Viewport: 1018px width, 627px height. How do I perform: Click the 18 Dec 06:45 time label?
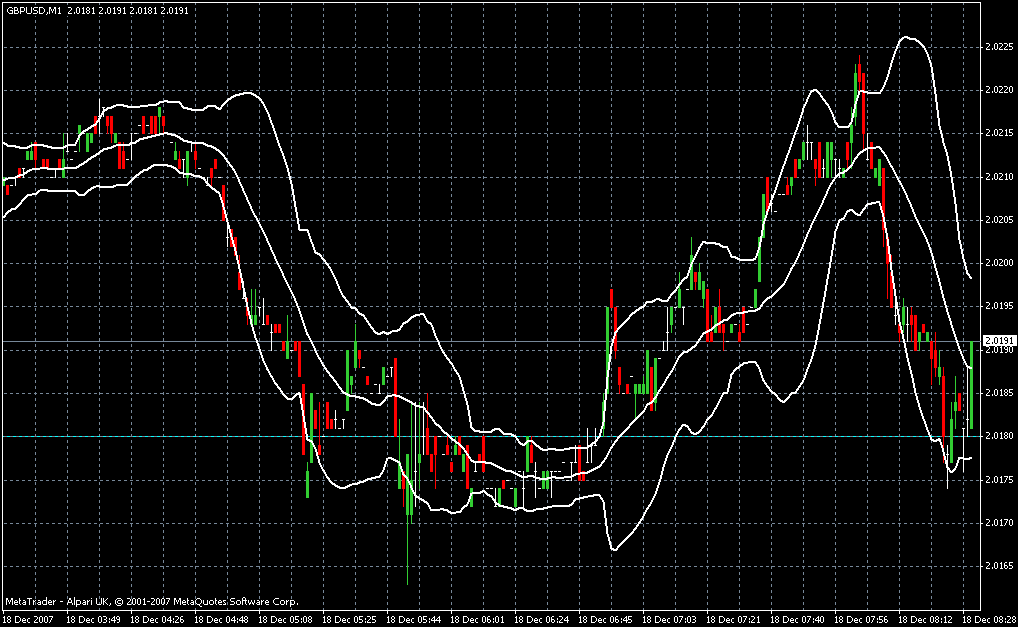click(x=605, y=619)
